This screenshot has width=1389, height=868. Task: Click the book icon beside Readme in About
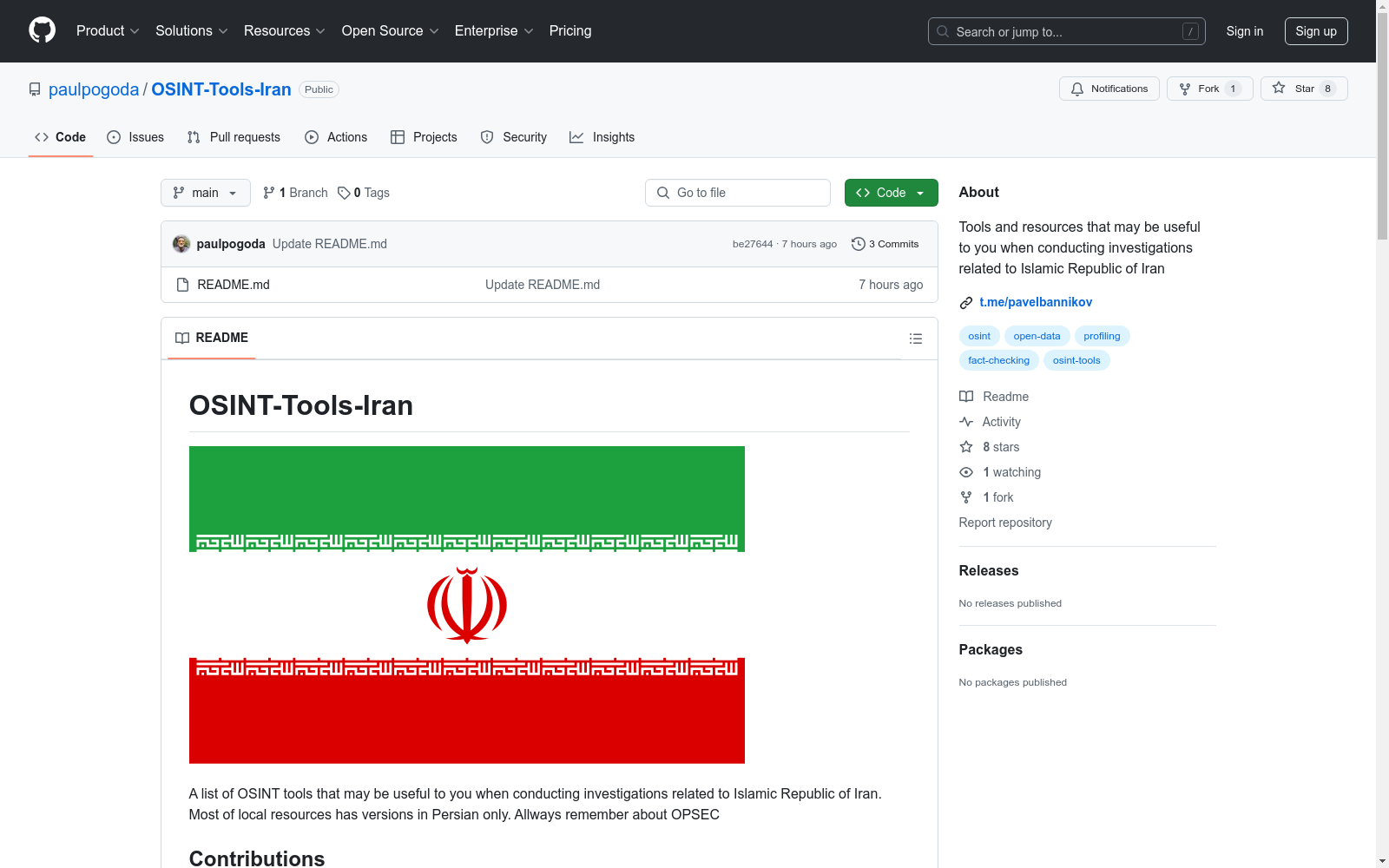[x=966, y=397]
